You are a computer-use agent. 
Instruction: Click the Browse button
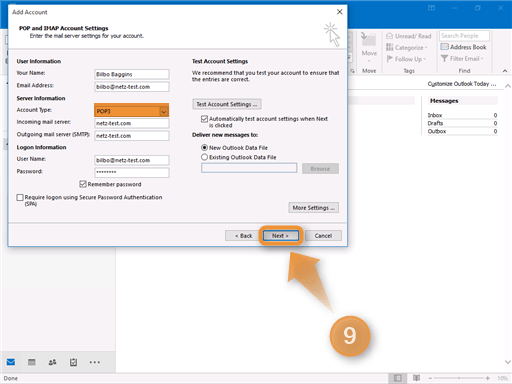[320, 169]
